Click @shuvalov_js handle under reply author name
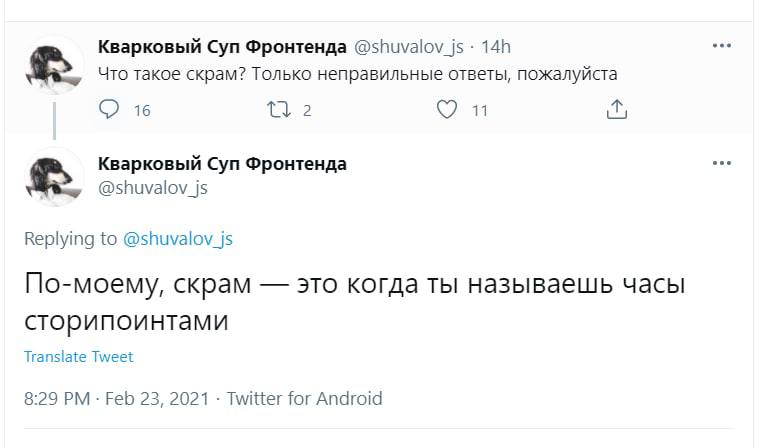The width and height of the screenshot is (772, 448). pyautogui.click(x=153, y=187)
